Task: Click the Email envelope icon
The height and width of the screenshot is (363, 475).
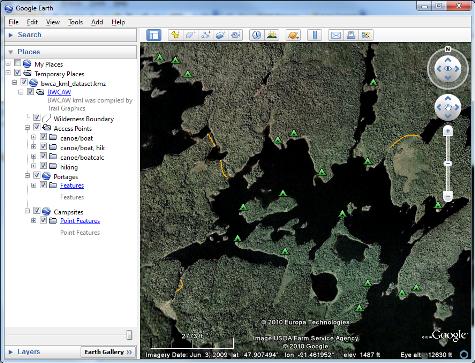Action: tap(336, 35)
